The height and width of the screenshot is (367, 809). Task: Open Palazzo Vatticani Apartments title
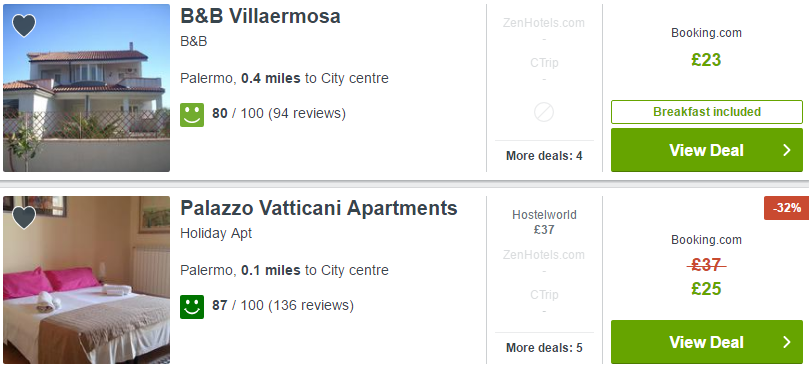click(319, 208)
